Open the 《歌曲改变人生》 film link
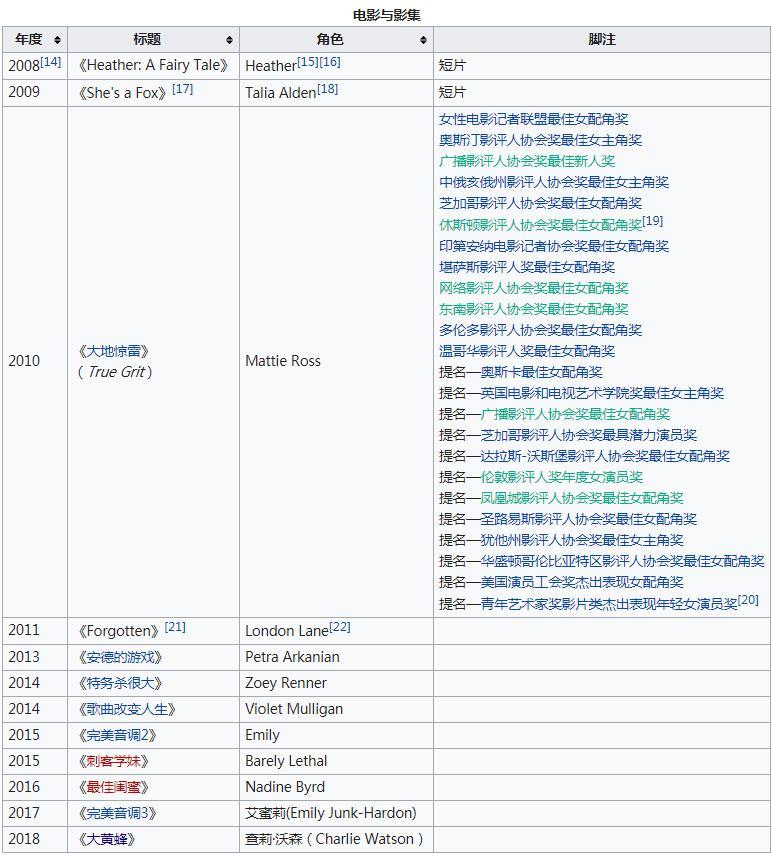This screenshot has width=772, height=856. coord(126,709)
